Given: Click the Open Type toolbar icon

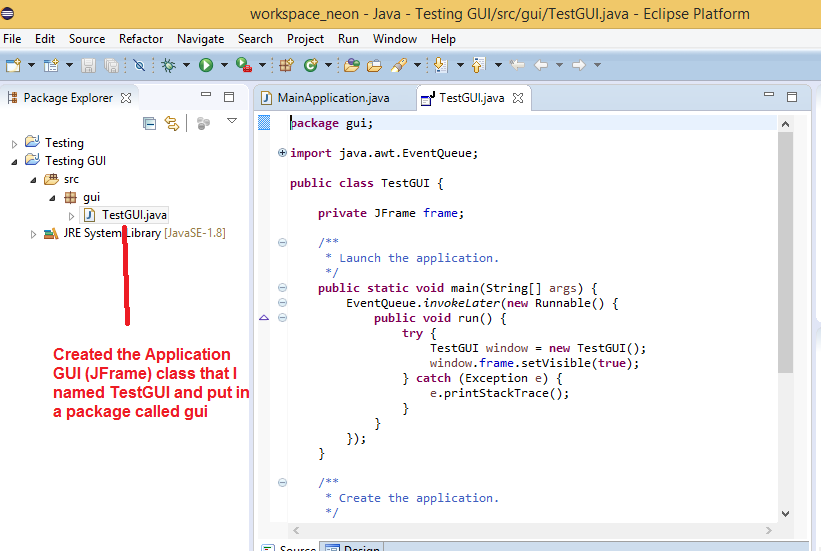Looking at the screenshot, I should pyautogui.click(x=351, y=65).
